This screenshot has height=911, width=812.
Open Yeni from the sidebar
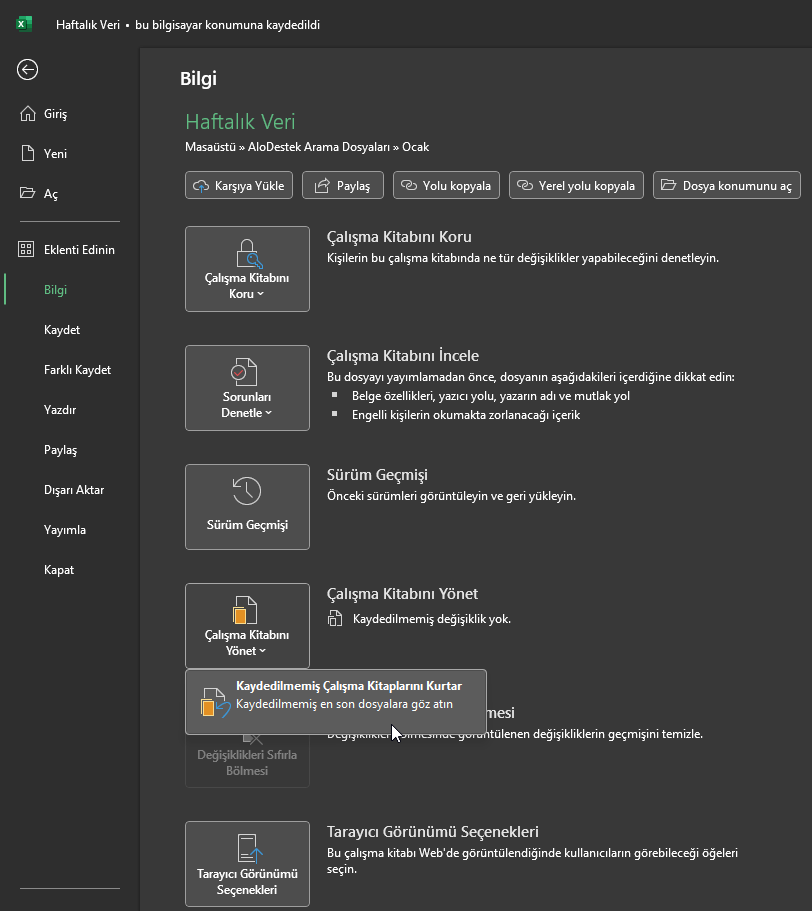pos(56,153)
